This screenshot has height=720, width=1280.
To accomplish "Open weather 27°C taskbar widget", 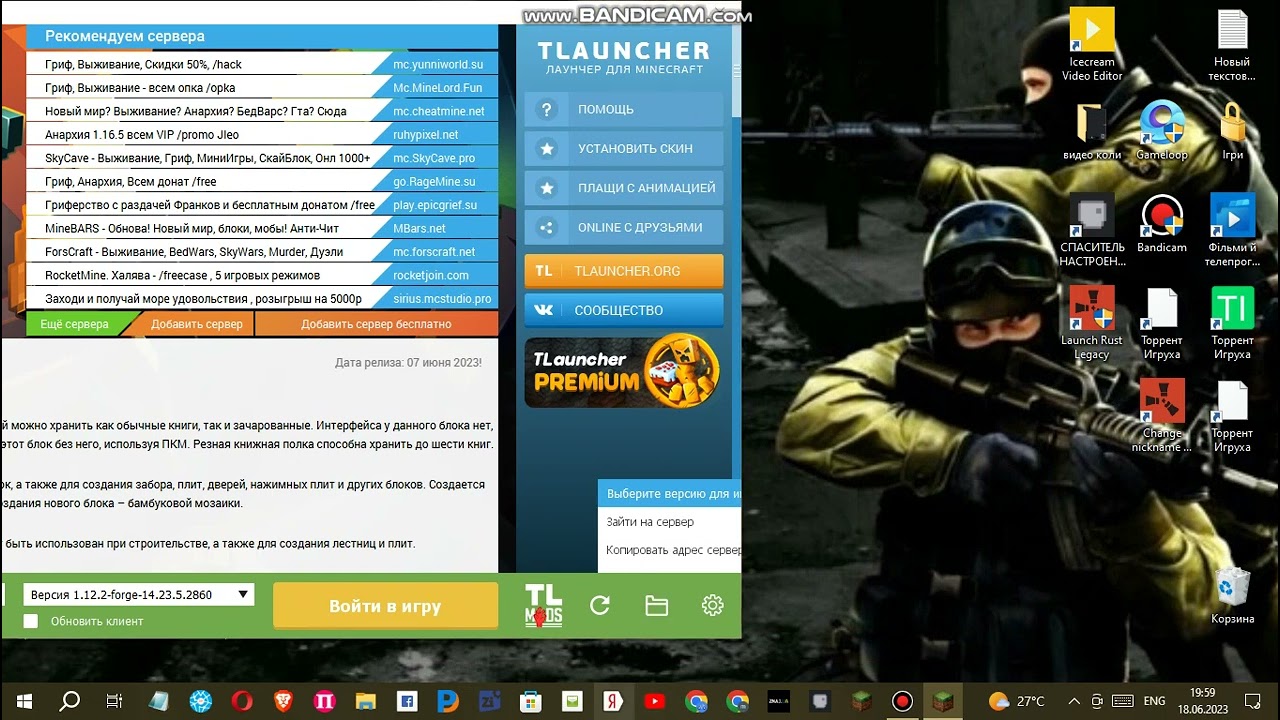I will click(x=1017, y=701).
